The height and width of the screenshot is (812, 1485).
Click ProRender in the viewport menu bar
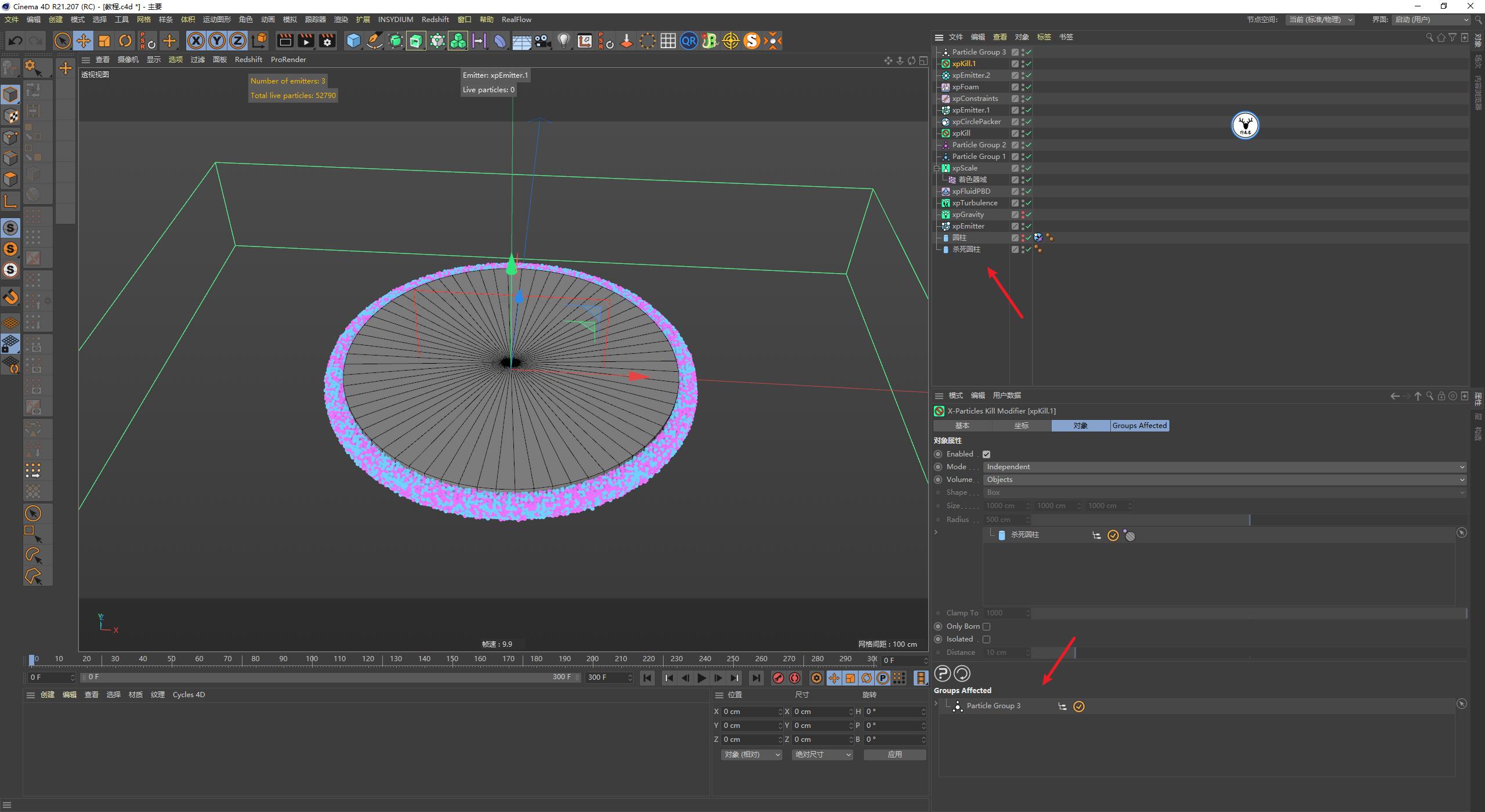[288, 59]
